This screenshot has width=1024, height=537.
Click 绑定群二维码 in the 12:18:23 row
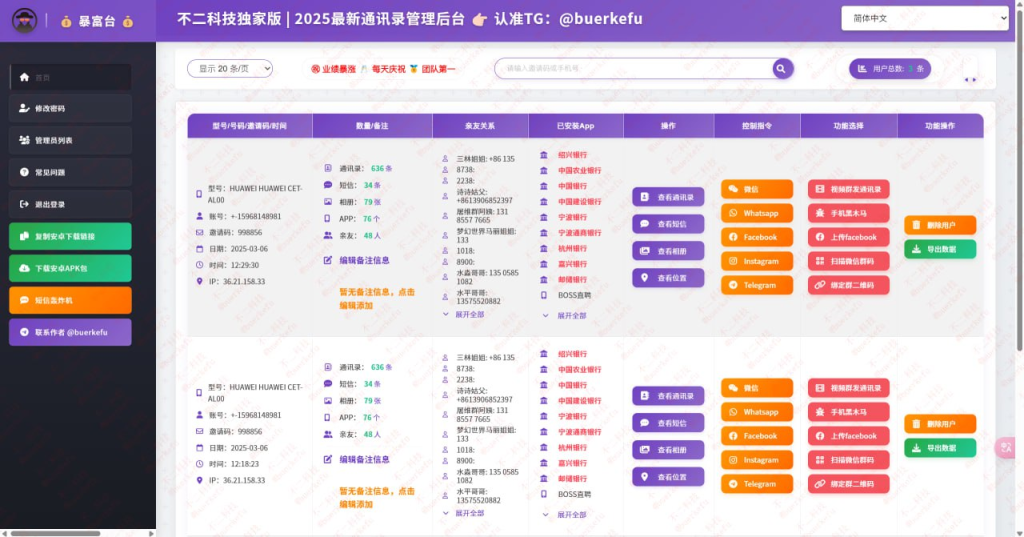click(x=848, y=484)
